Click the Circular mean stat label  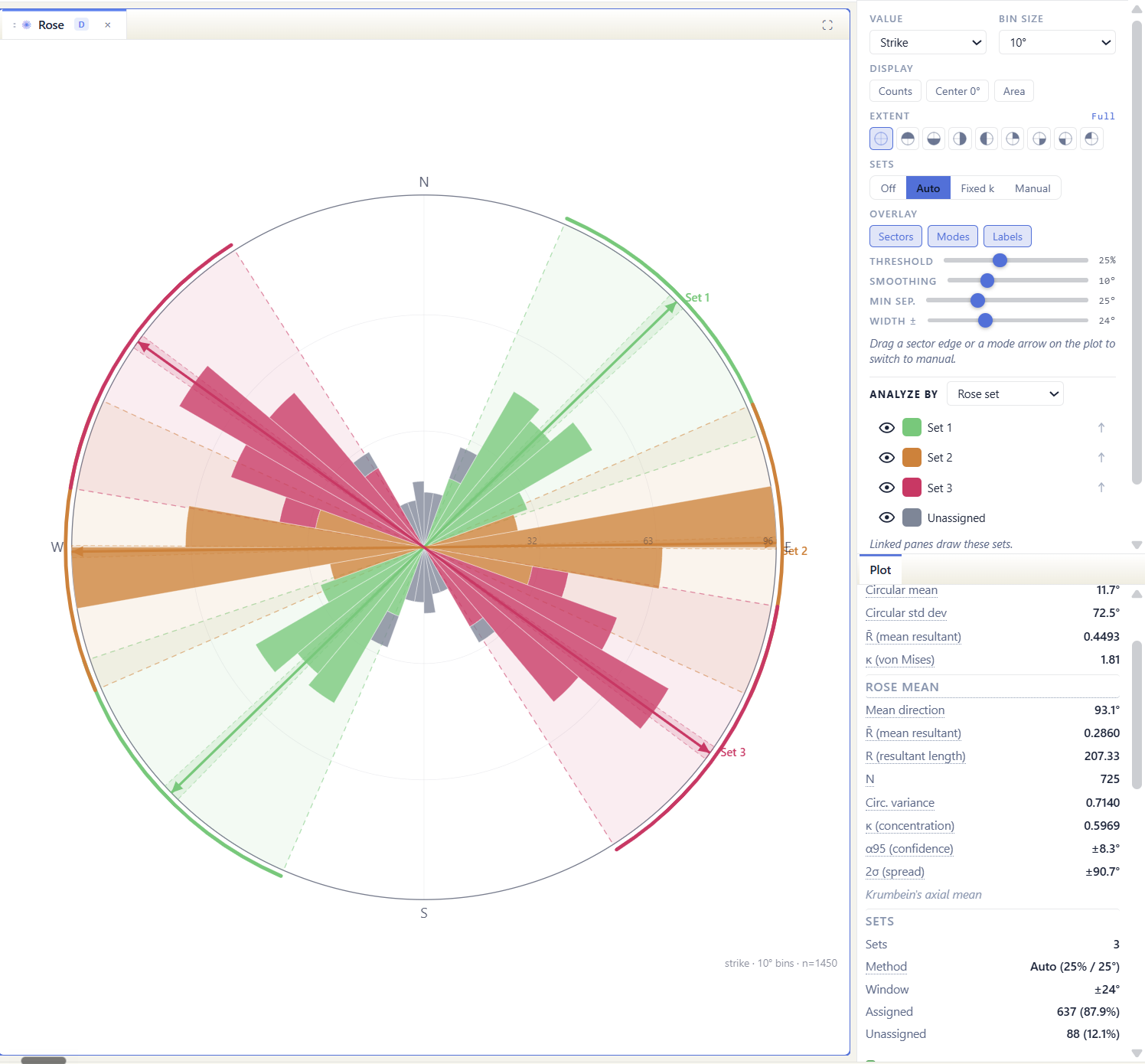tap(901, 590)
